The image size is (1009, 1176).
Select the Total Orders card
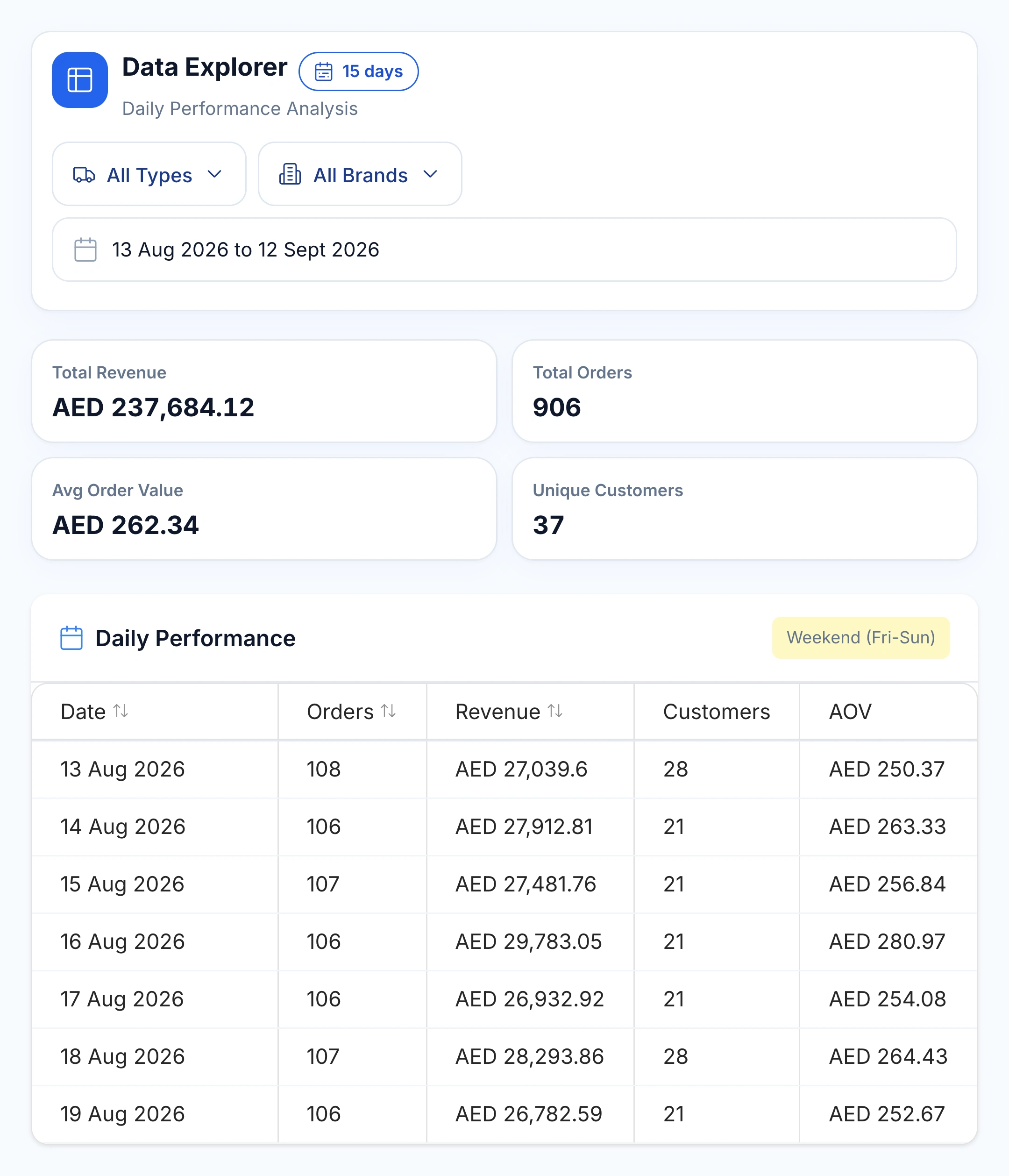(745, 391)
